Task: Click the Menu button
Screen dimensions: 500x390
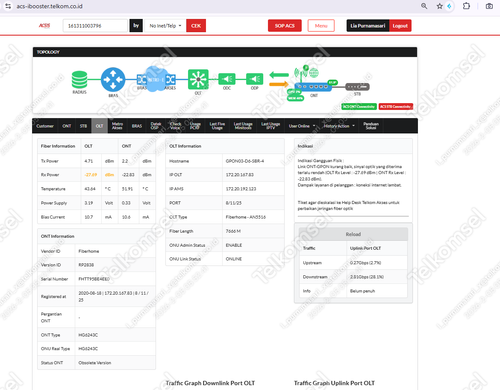Action: point(321,26)
